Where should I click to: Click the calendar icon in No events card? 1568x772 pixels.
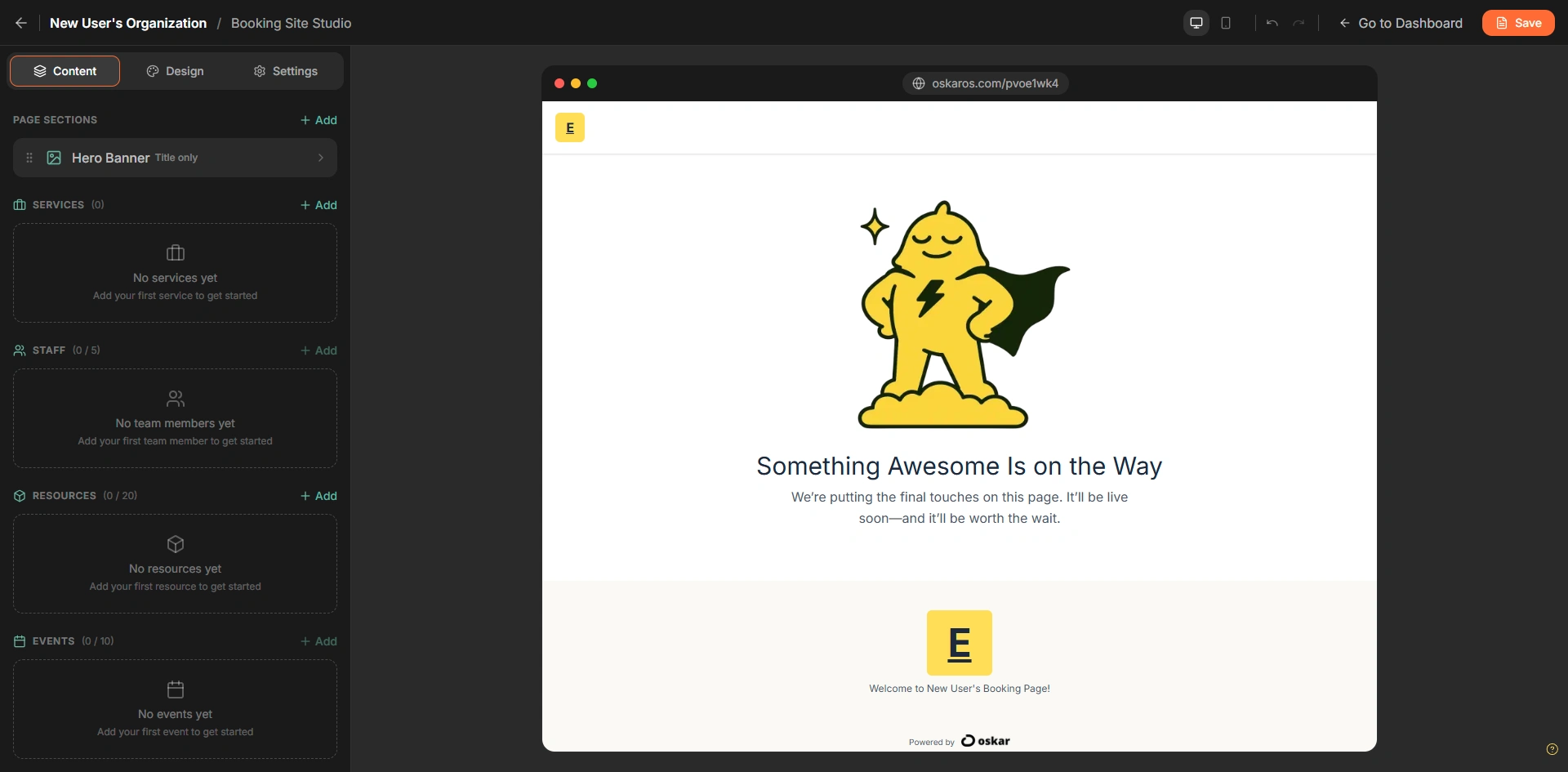tap(176, 689)
